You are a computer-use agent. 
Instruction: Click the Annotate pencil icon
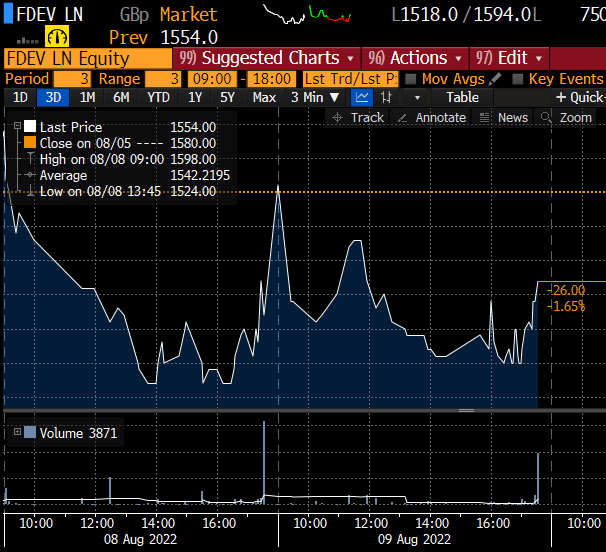coord(402,118)
